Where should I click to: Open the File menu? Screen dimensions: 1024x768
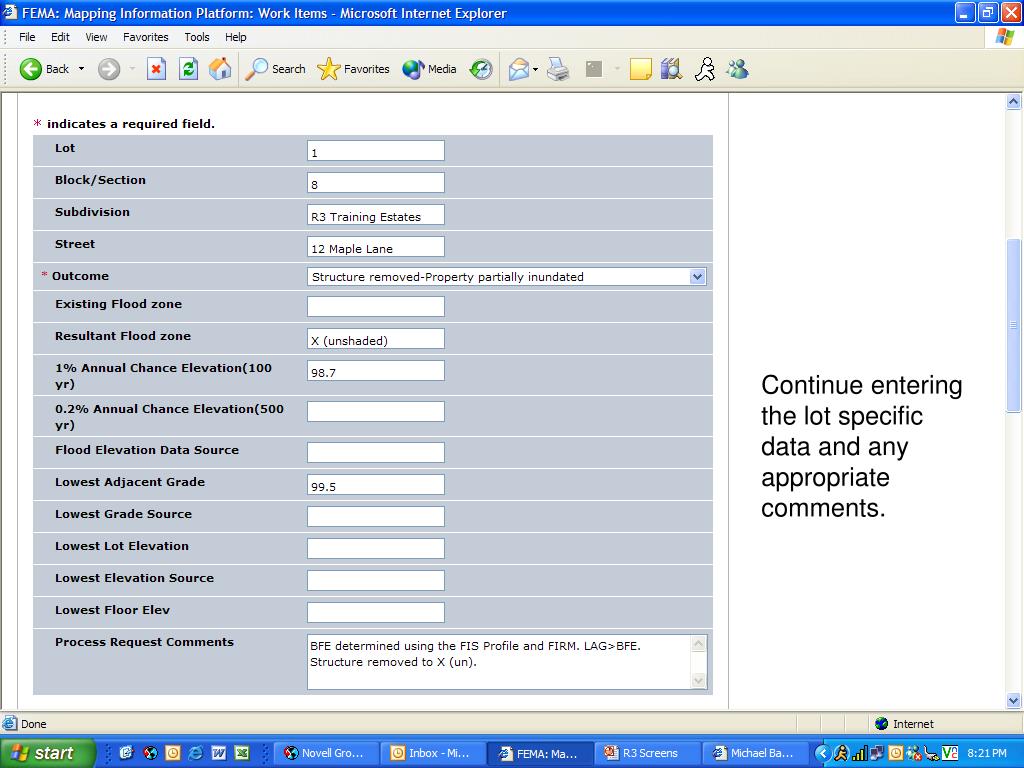coord(27,37)
